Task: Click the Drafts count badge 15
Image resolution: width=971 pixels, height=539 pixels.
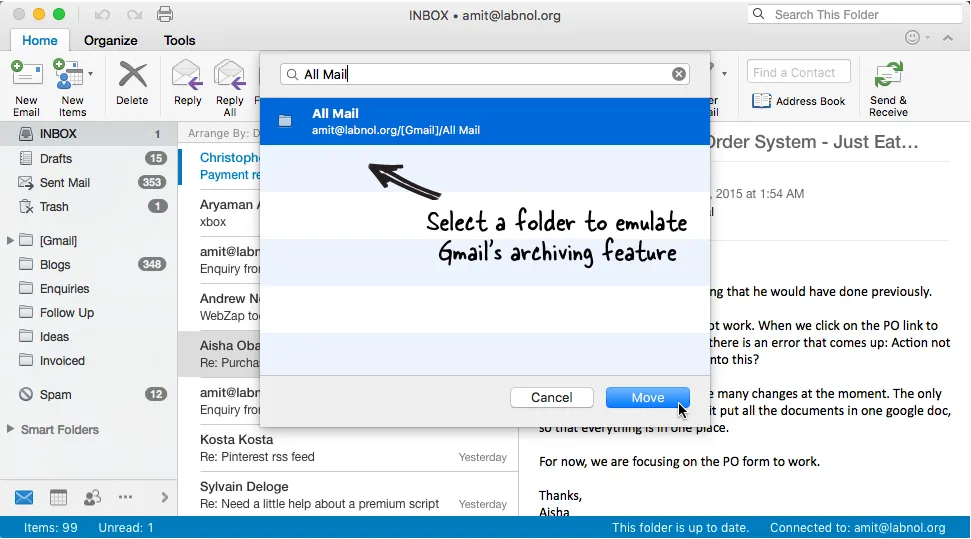Action: [x=156, y=158]
